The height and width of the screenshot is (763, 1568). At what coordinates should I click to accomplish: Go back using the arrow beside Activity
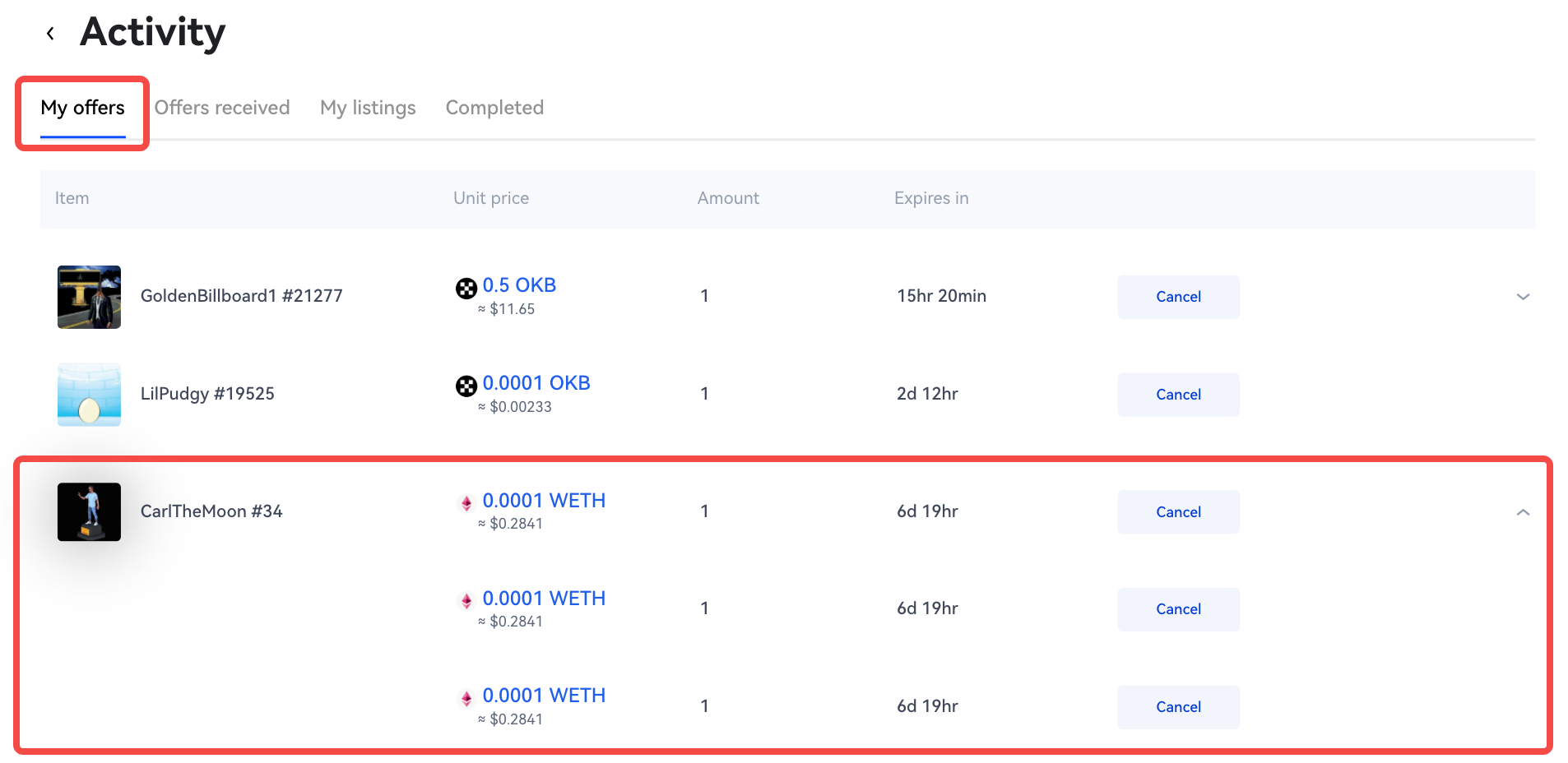point(50,34)
